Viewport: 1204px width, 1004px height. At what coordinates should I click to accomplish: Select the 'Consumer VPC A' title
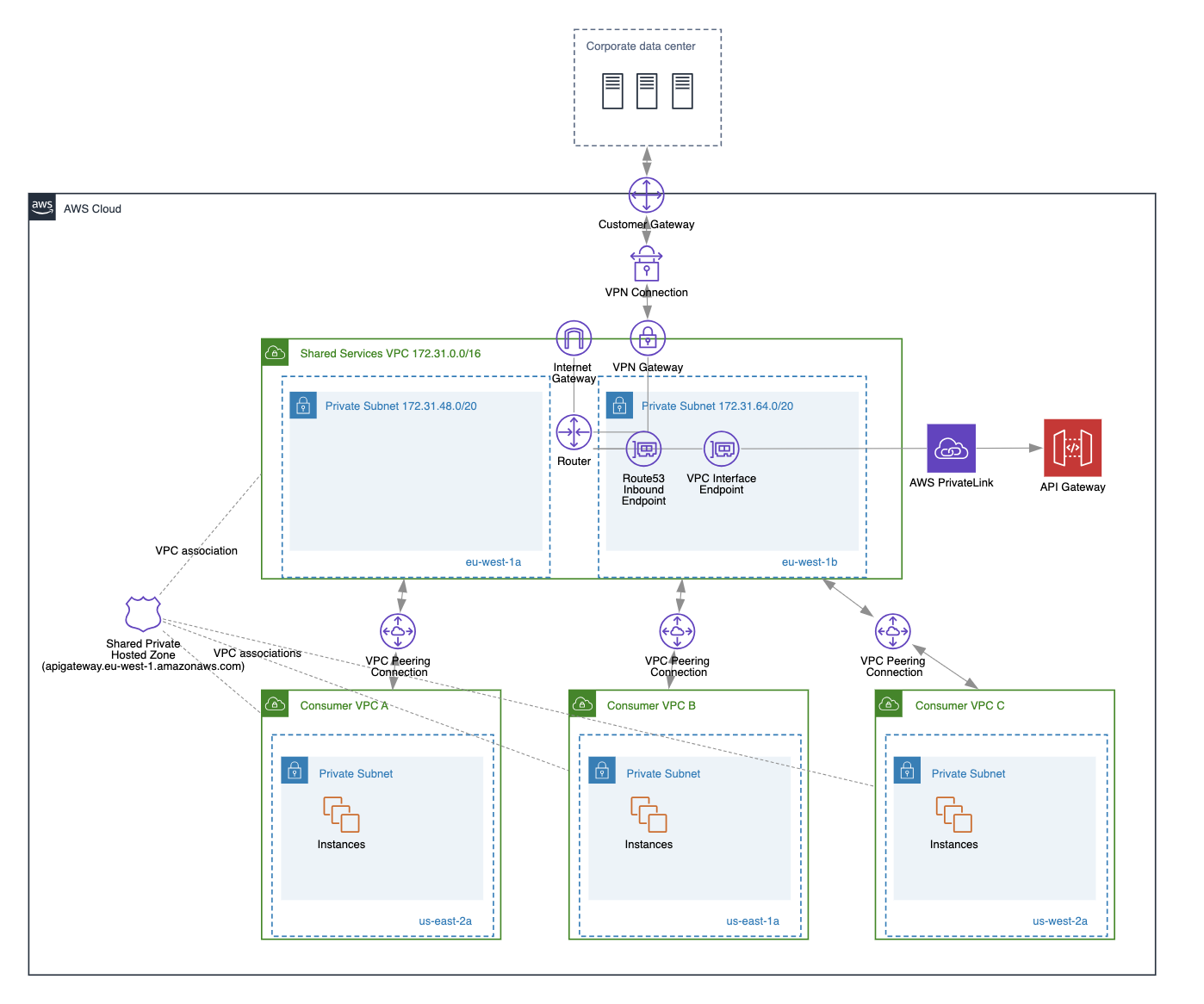(344, 705)
